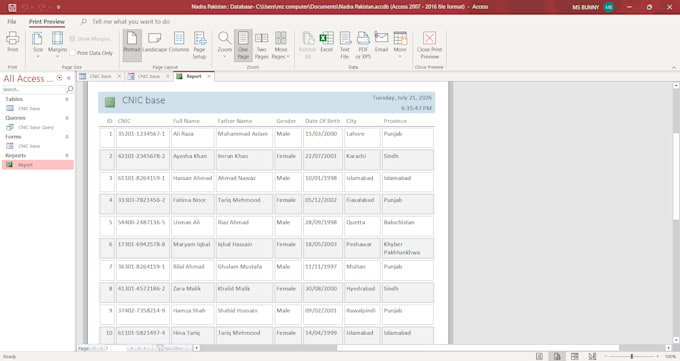Viewport: 680px width, 361px height.
Task: Open the More Pages dropdown
Action: pos(281,45)
